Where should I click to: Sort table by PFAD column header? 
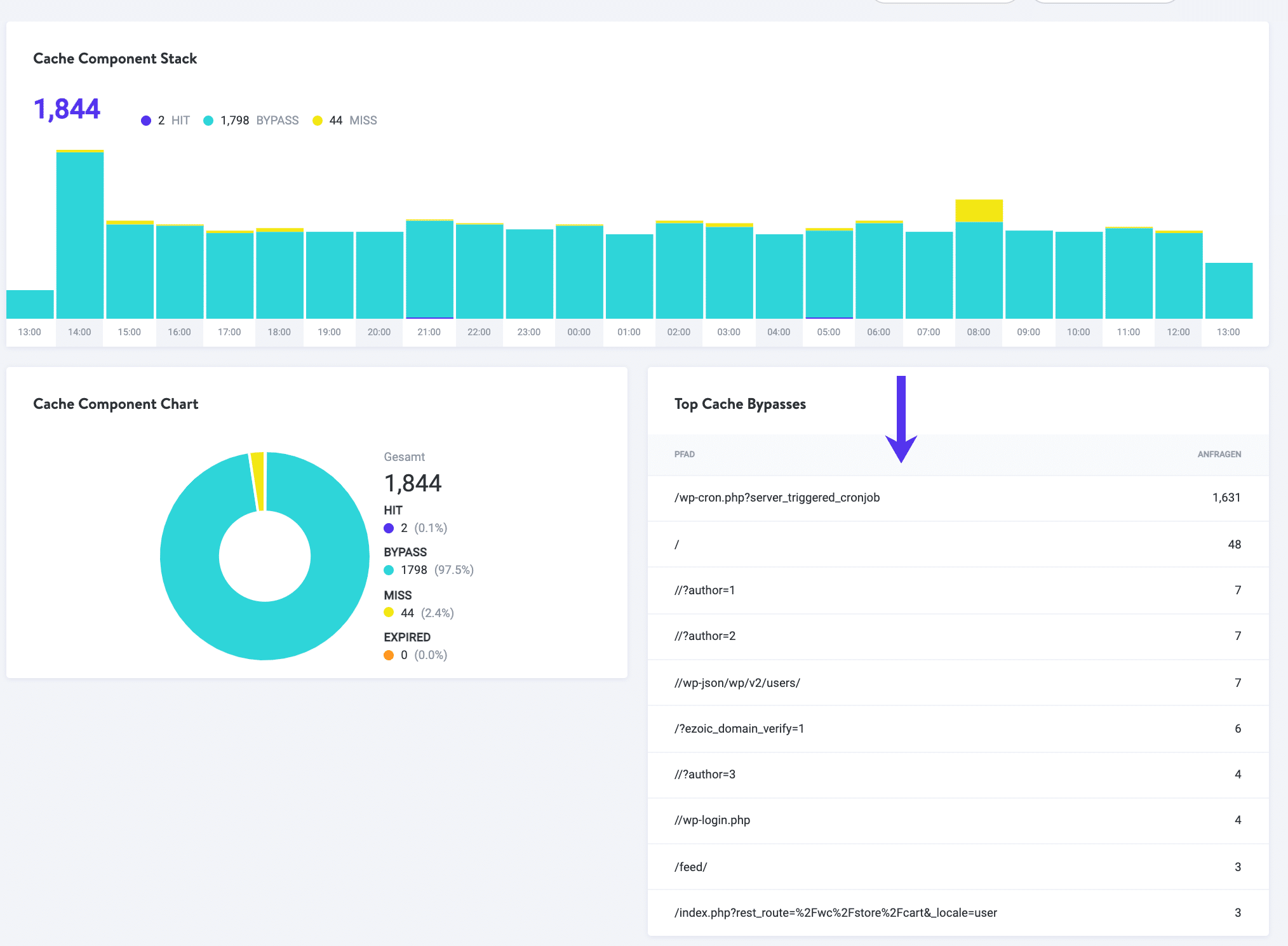tap(685, 455)
